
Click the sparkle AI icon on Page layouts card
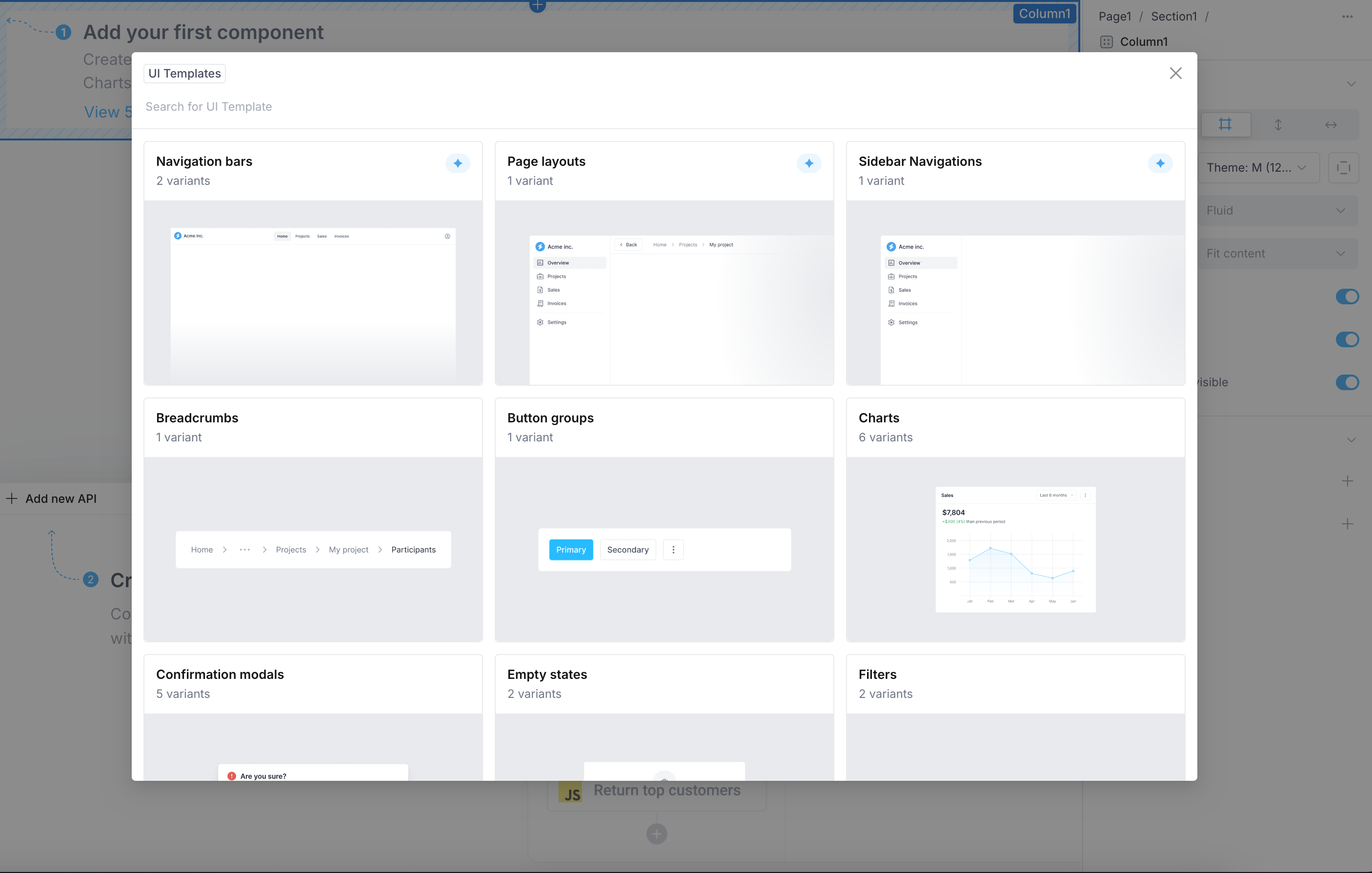pyautogui.click(x=808, y=163)
